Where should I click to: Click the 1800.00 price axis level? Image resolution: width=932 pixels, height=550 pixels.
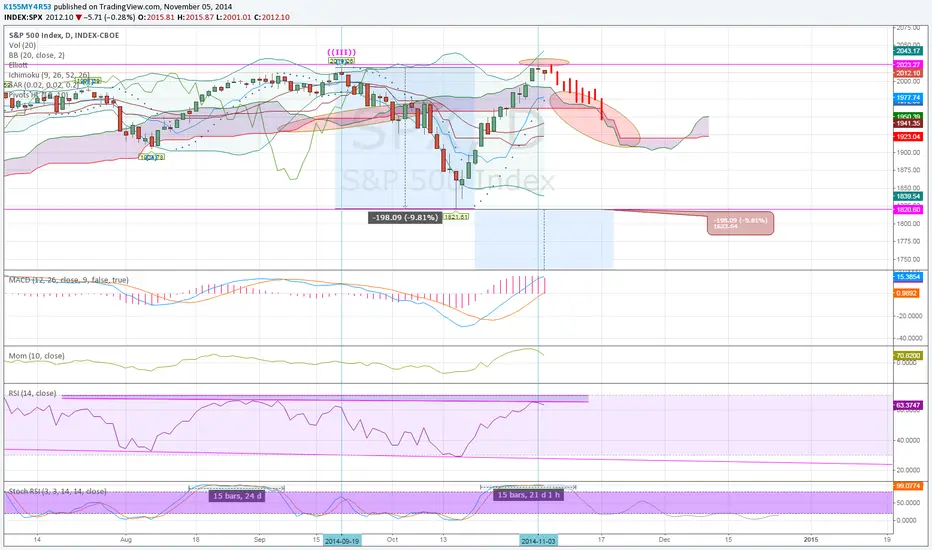click(909, 224)
